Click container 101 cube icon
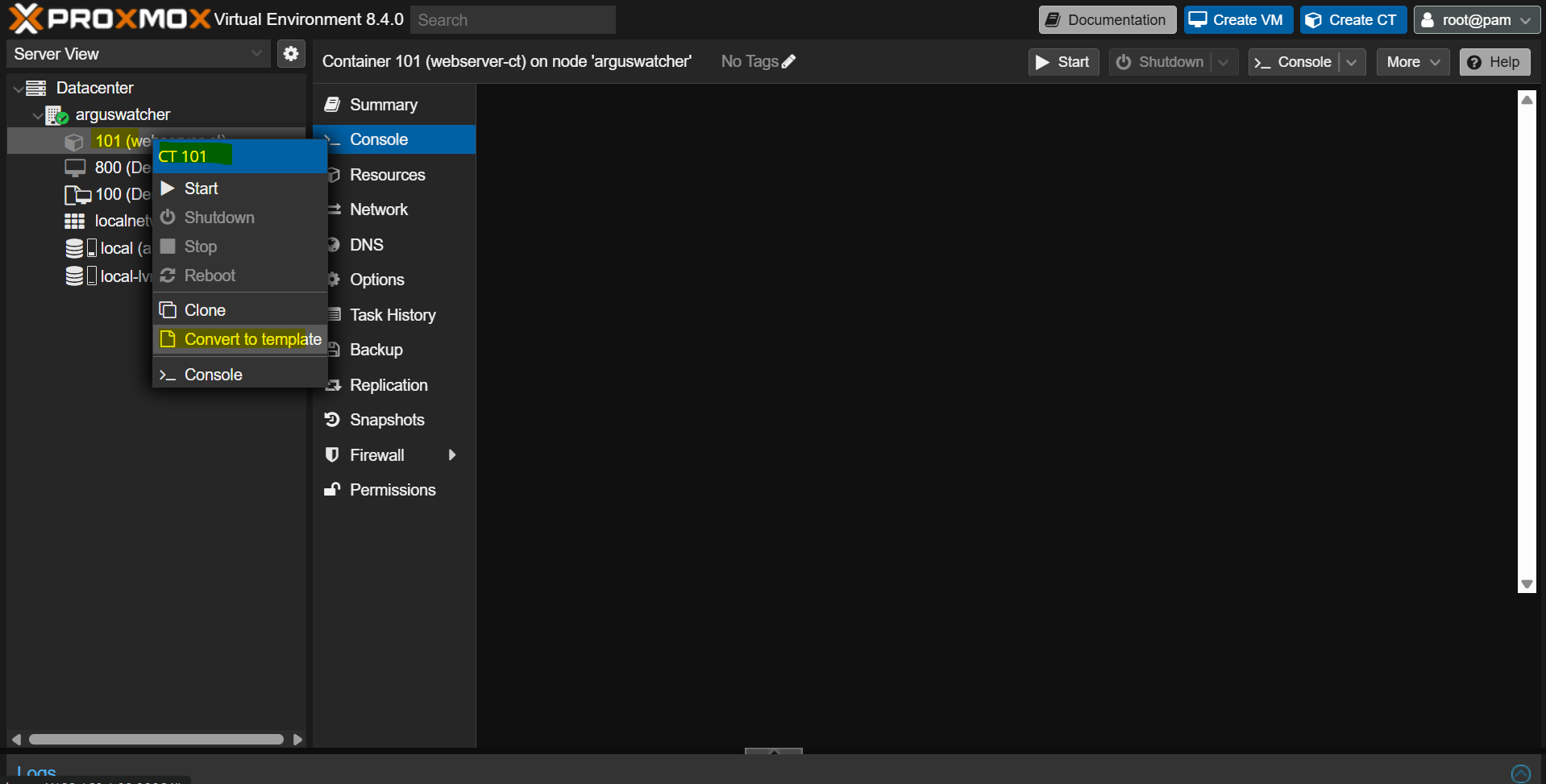The height and width of the screenshot is (784, 1546). coord(74,142)
